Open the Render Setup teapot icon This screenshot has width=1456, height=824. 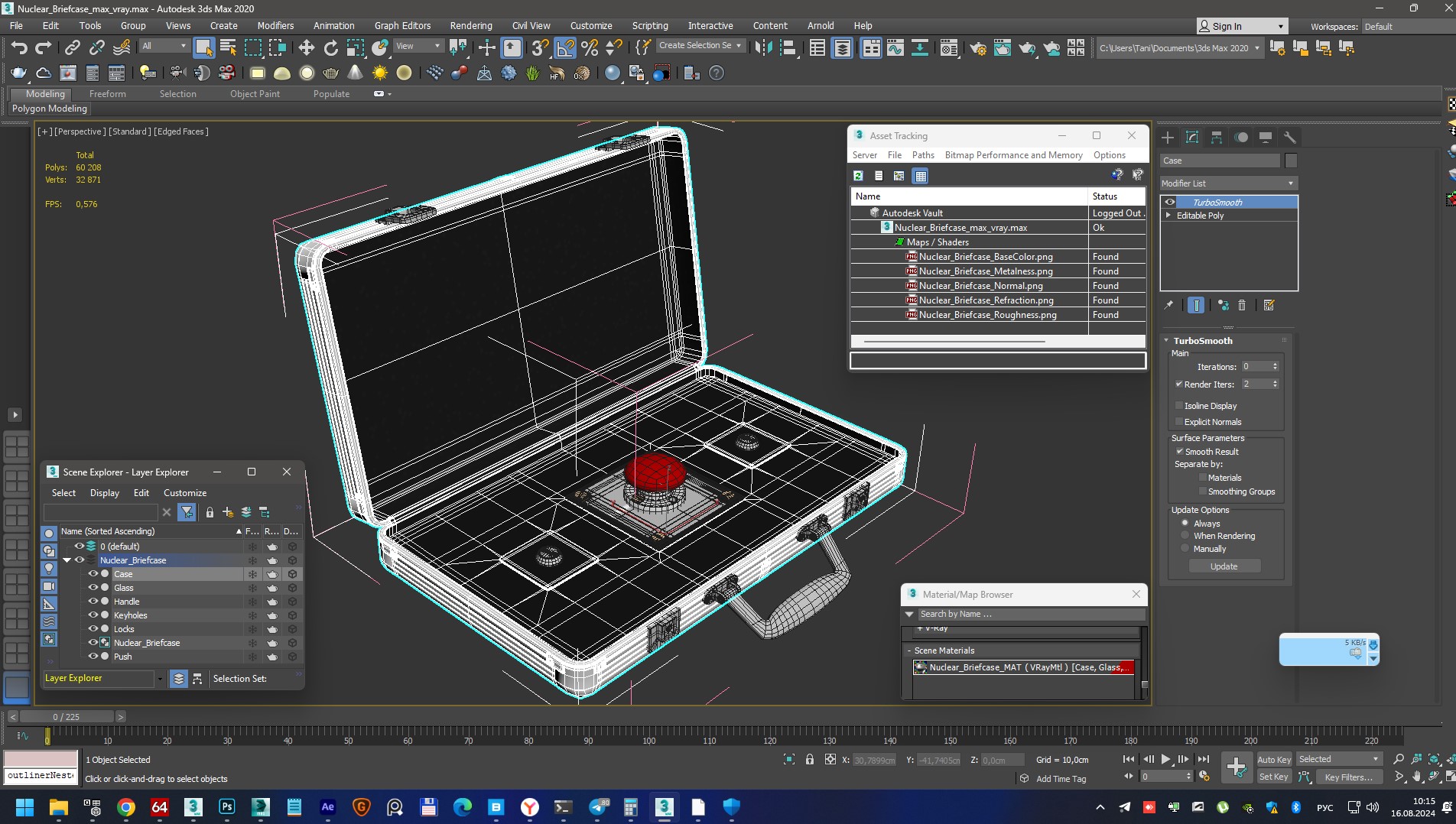977,48
